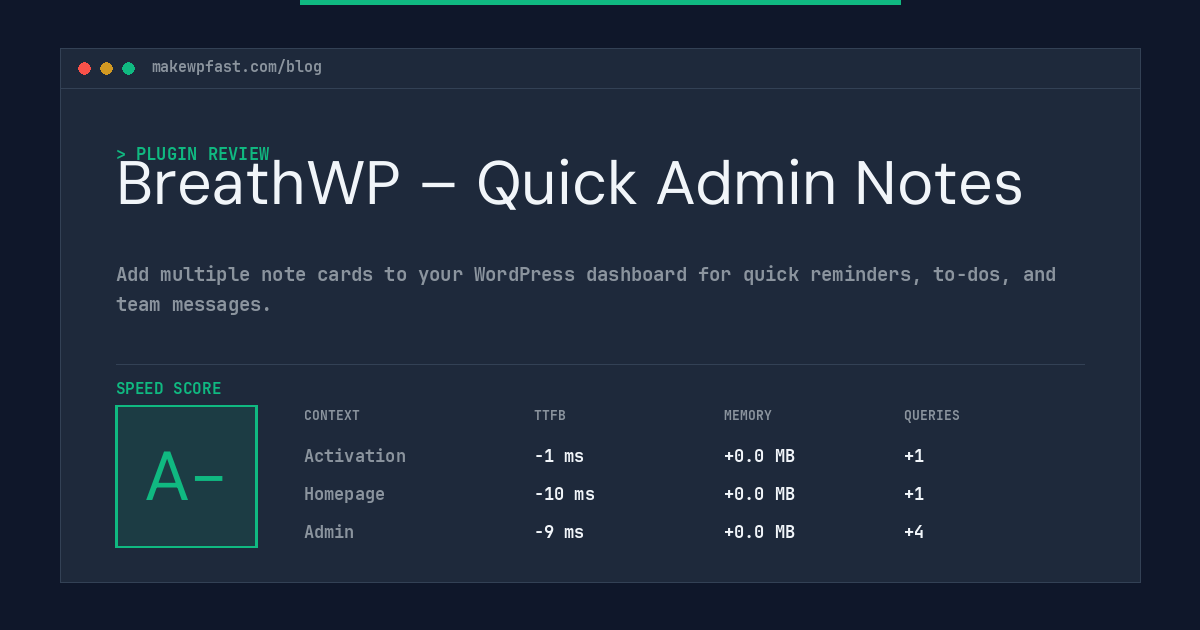The height and width of the screenshot is (630, 1200).
Task: Select the Homepage row label
Action: tap(344, 494)
